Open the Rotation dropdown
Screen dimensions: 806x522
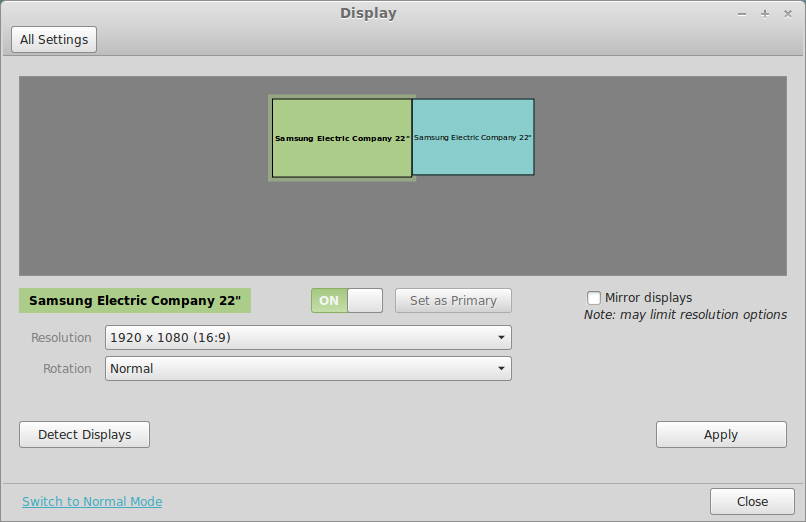[x=308, y=368]
